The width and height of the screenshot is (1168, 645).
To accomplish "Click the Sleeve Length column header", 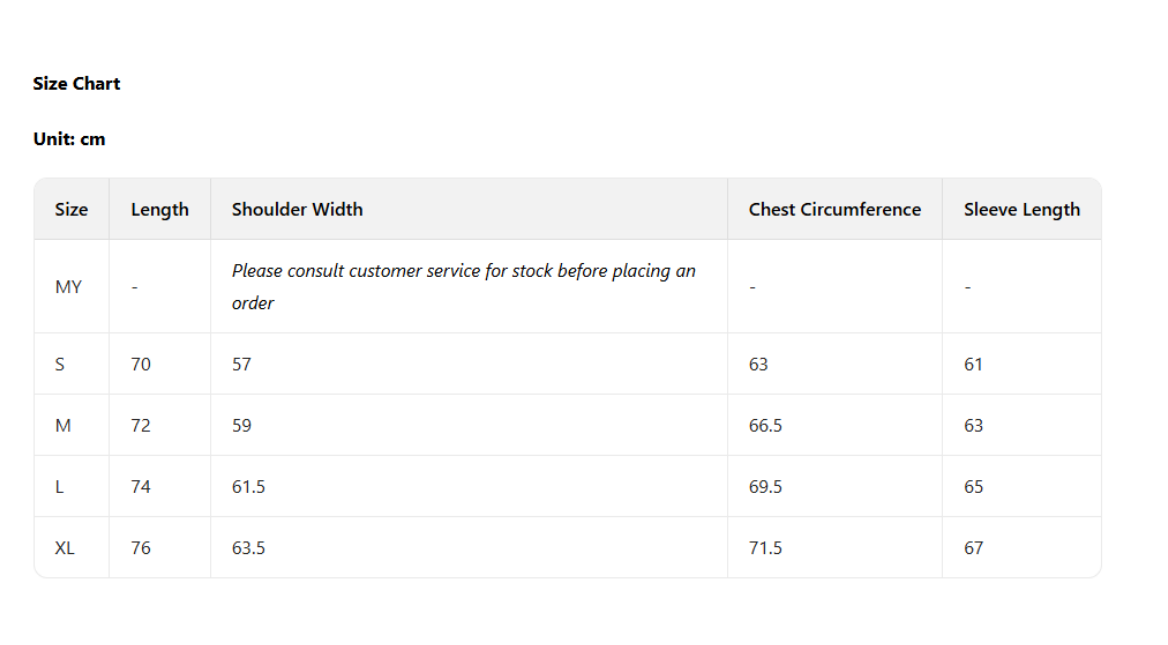I will [x=1021, y=209].
